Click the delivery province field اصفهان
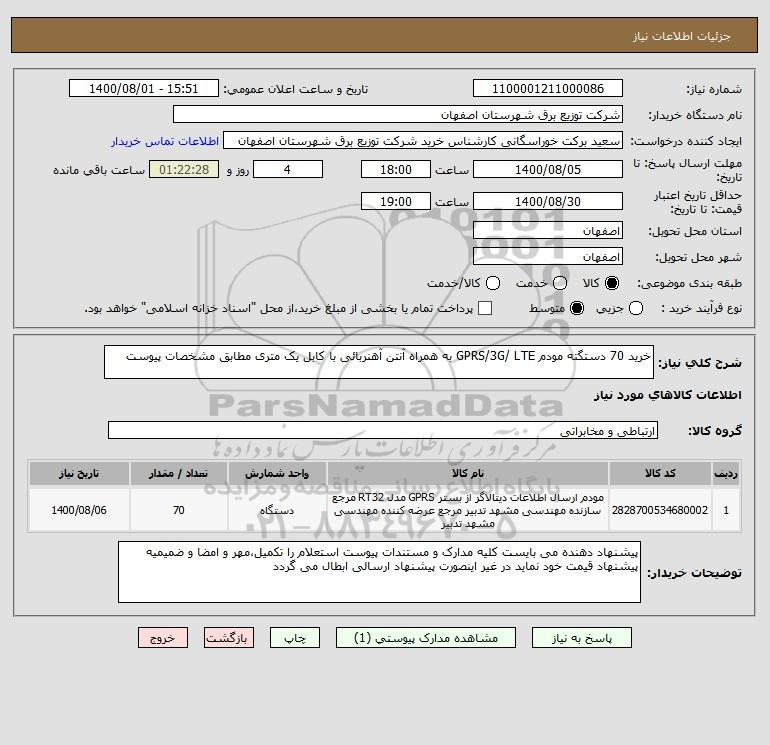Image resolution: width=770 pixels, height=745 pixels. 548,231
